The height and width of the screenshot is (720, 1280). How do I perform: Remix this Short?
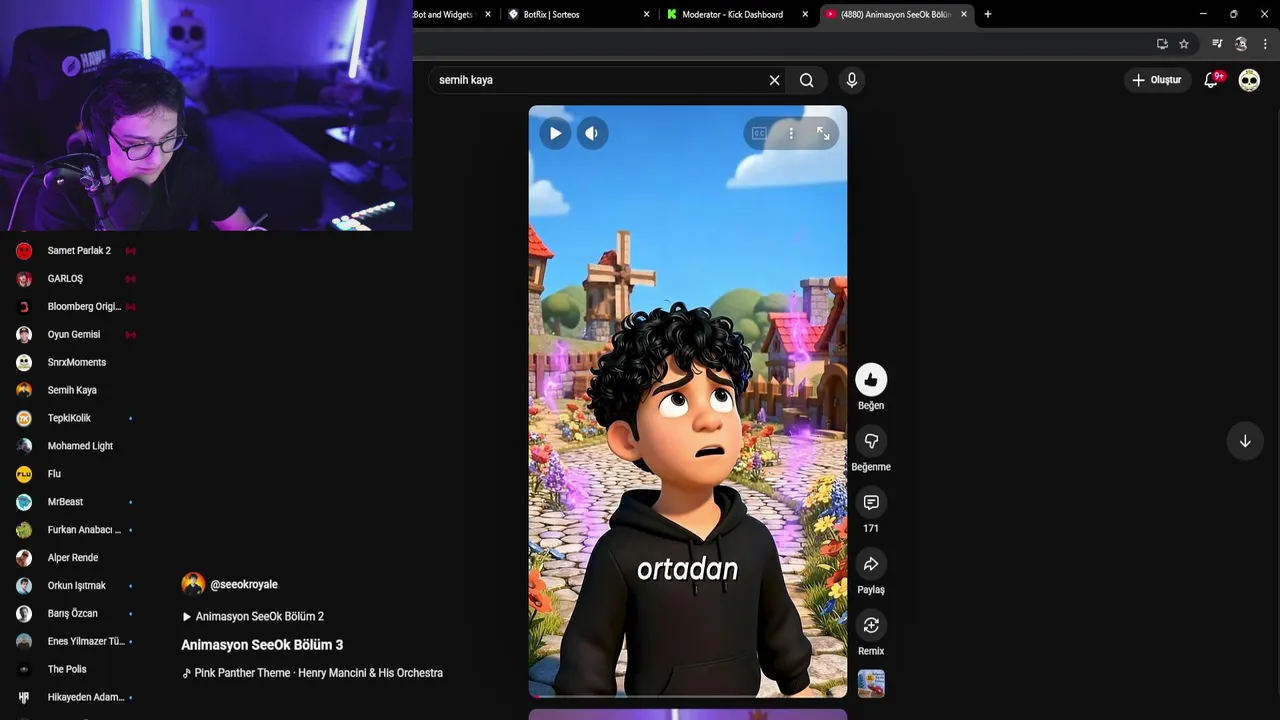[x=871, y=625]
